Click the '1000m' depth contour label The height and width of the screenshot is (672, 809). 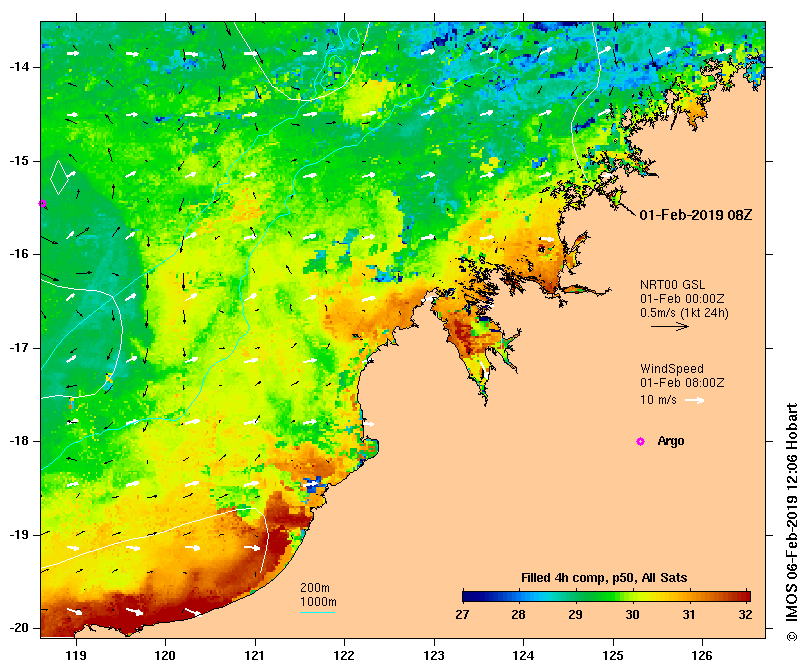tap(318, 602)
